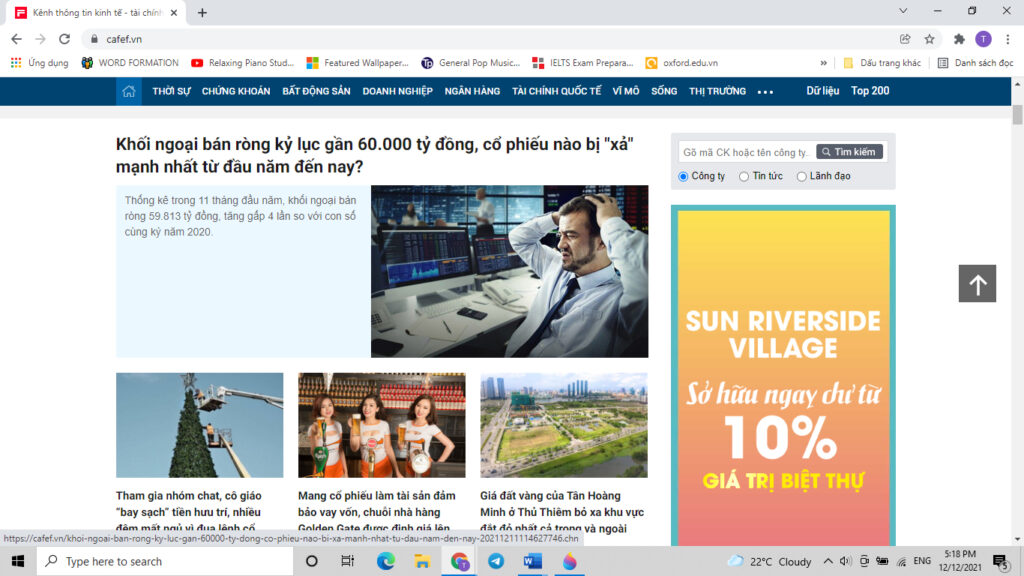Open the Danh sách đọc reading list

pyautogui.click(x=976, y=63)
